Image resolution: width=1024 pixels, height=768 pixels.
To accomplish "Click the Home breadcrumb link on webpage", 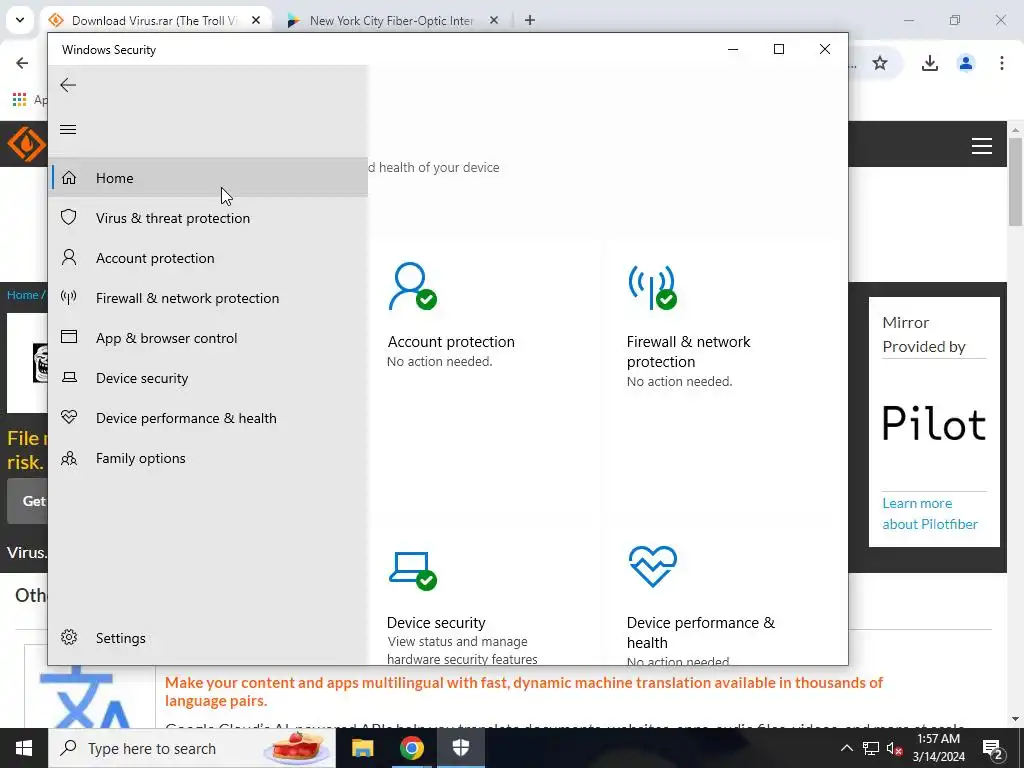I will coord(22,295).
